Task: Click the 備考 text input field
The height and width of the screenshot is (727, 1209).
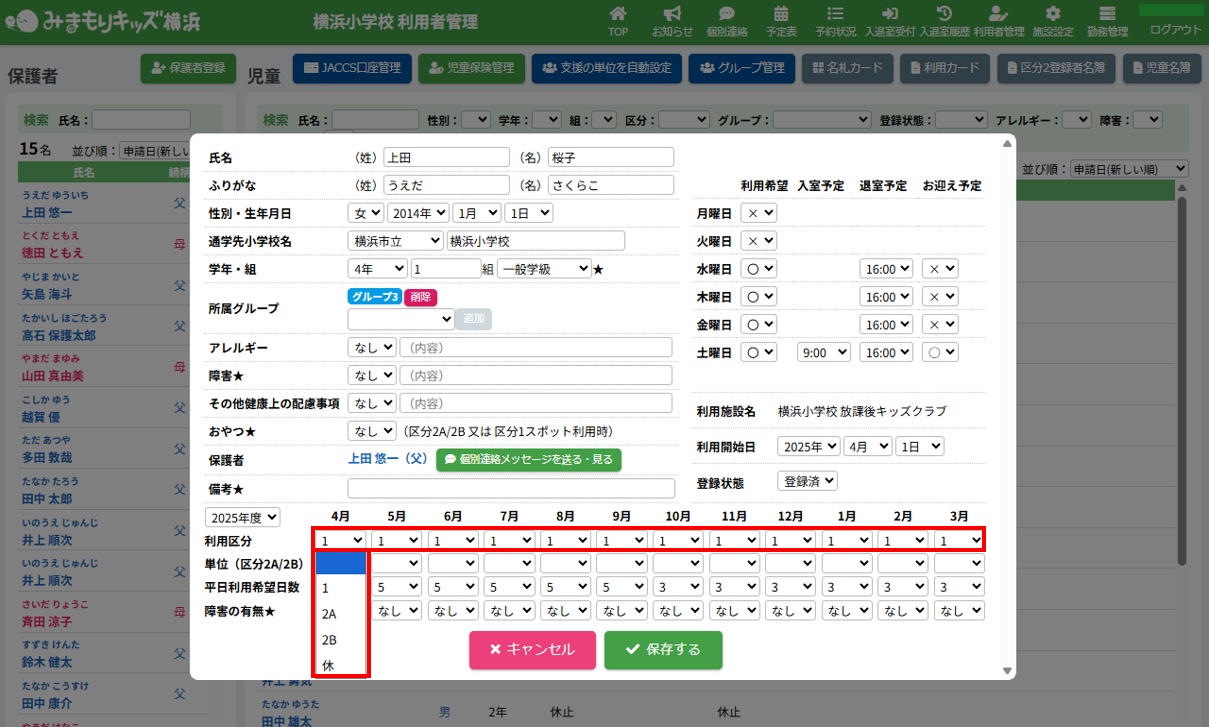Action: 511,488
